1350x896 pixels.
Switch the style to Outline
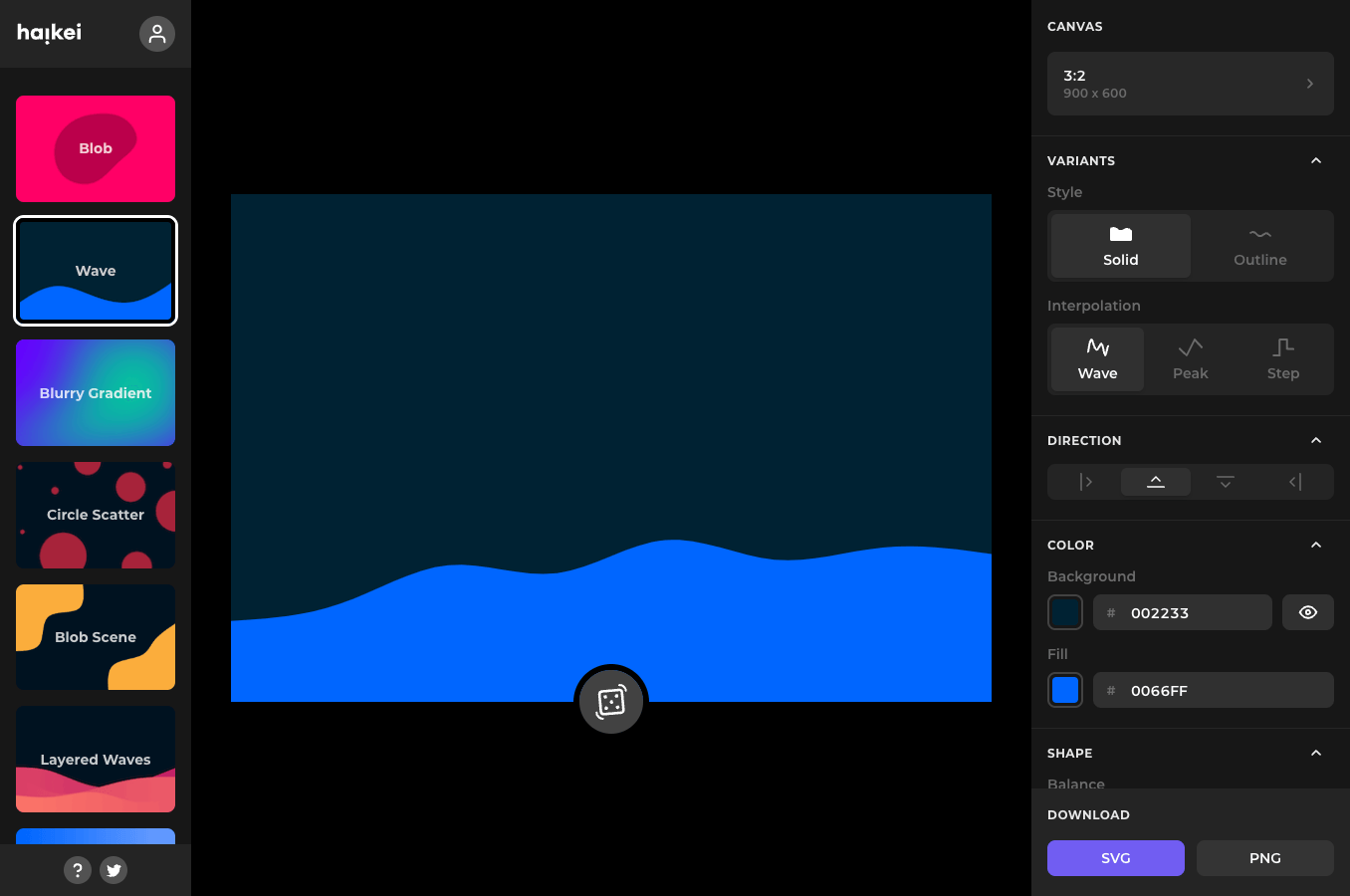click(1259, 246)
